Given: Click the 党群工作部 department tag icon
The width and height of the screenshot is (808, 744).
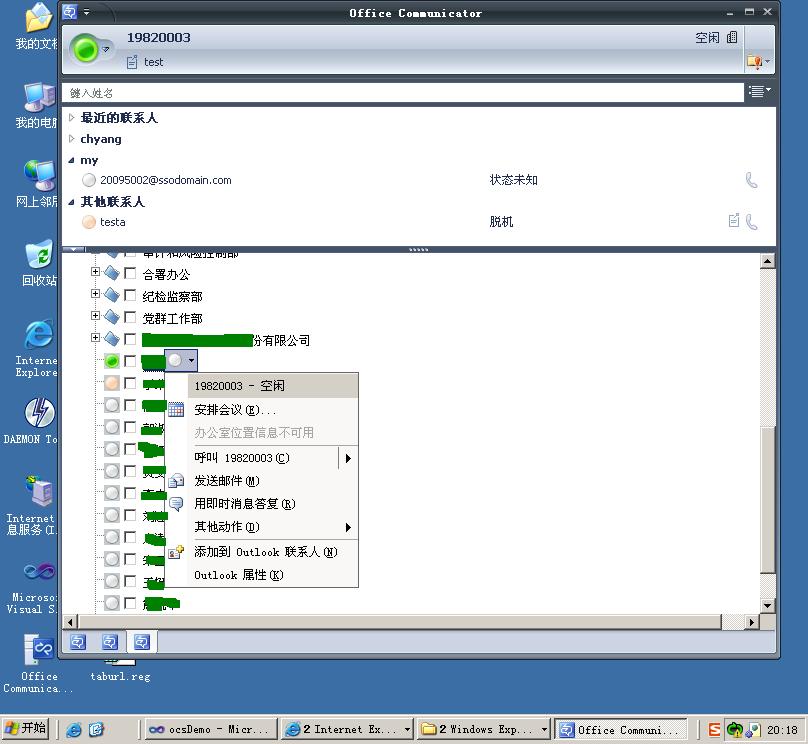Looking at the screenshot, I should point(112,317).
